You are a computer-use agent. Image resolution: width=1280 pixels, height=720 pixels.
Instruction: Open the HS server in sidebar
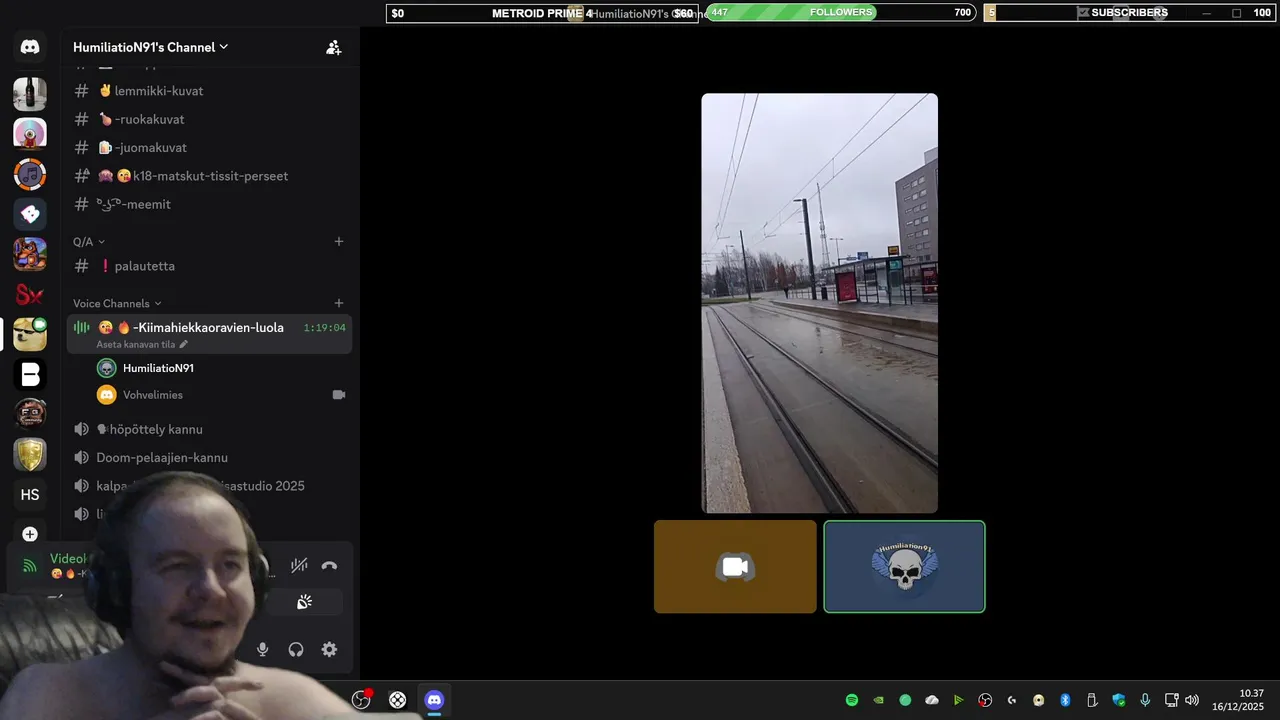pyautogui.click(x=30, y=495)
